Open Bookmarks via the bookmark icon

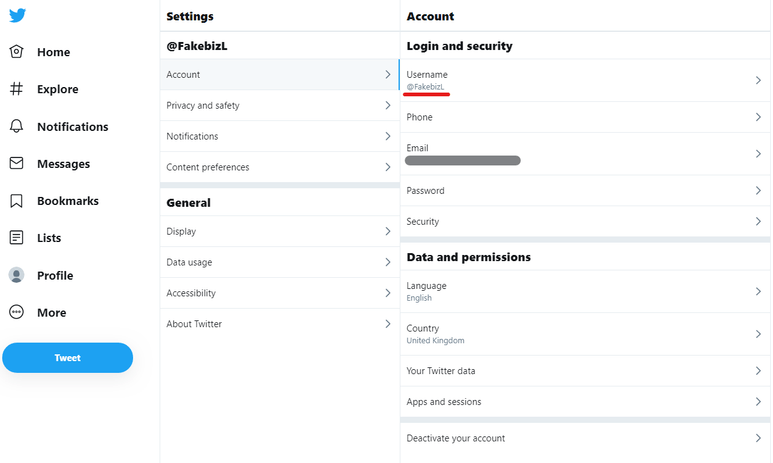tap(16, 201)
